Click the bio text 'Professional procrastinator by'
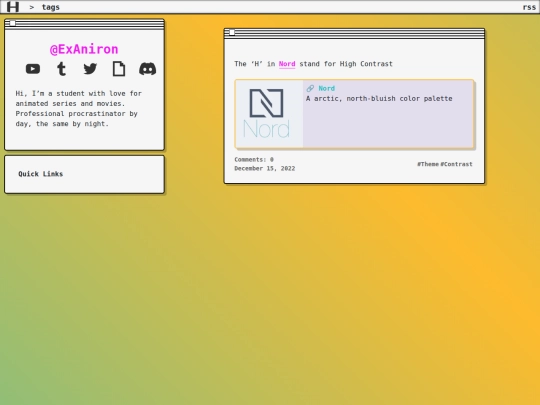540x405 pixels. pos(76,114)
